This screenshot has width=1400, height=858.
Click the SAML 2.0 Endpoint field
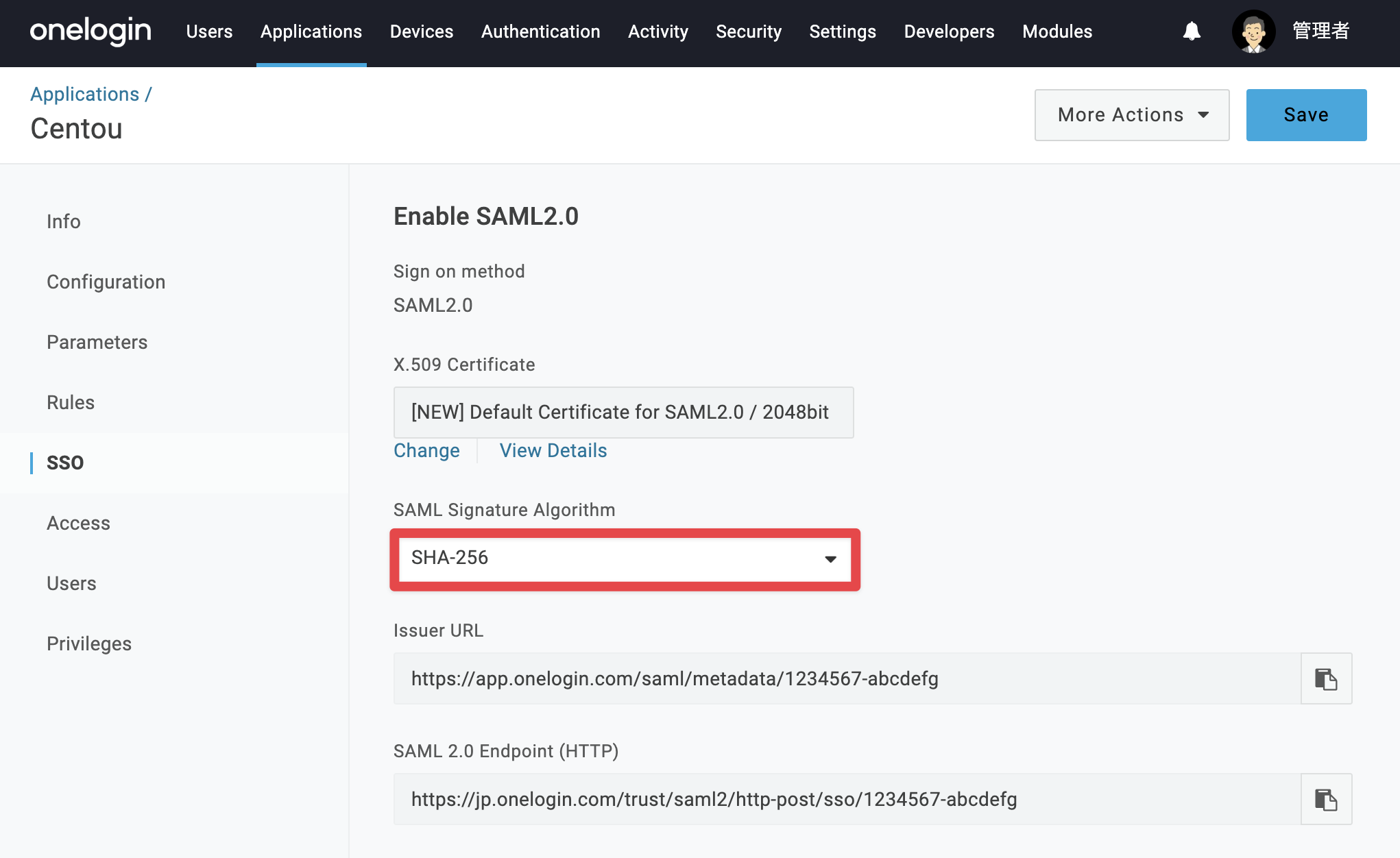click(847, 799)
